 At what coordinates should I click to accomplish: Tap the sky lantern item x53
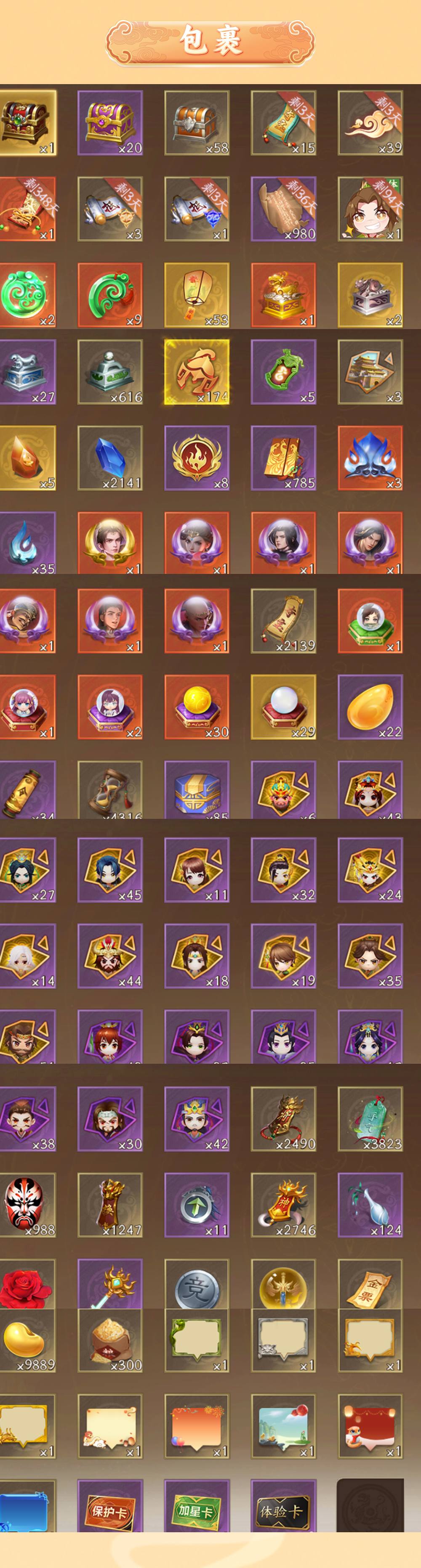[197, 295]
